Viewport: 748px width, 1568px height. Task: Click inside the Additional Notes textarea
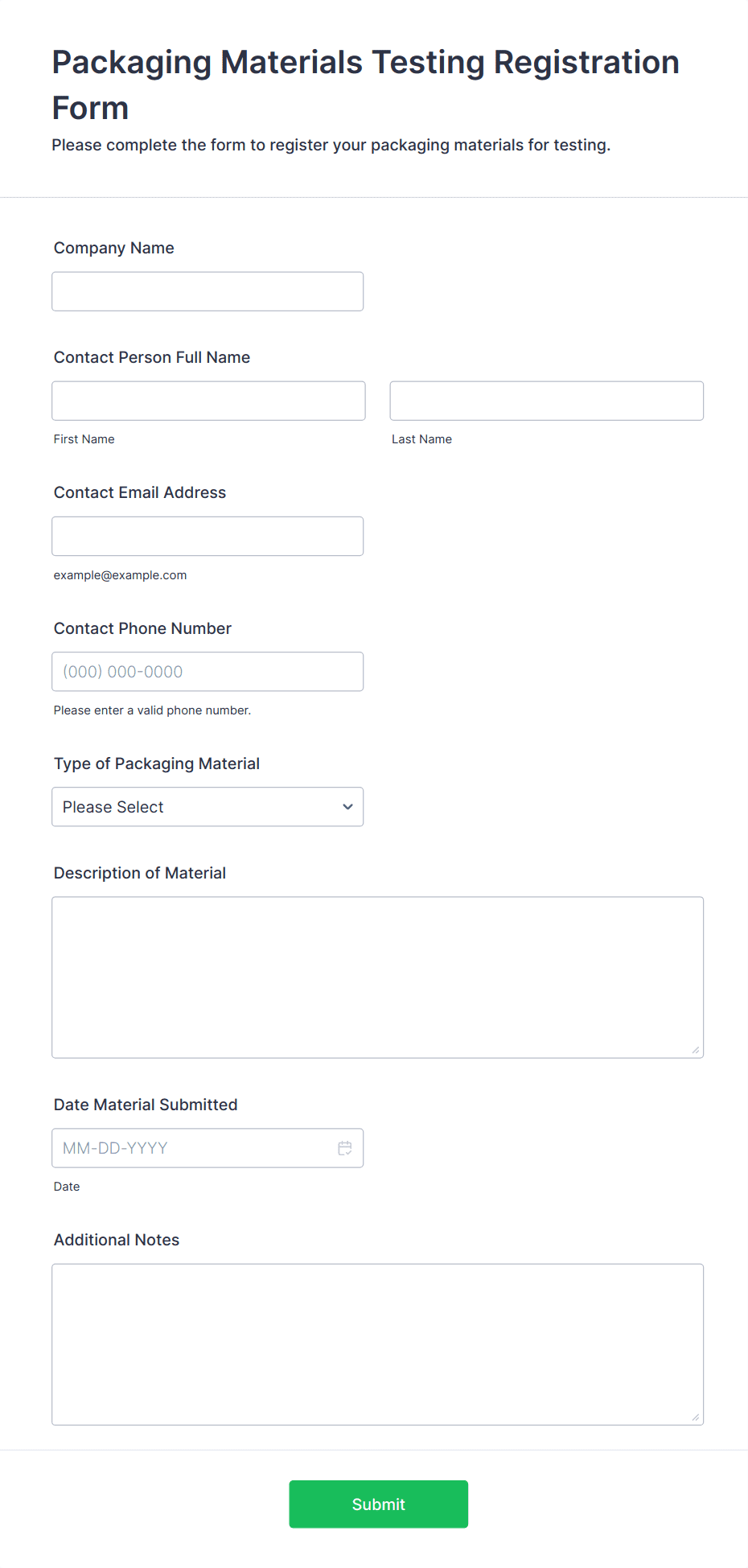377,1344
